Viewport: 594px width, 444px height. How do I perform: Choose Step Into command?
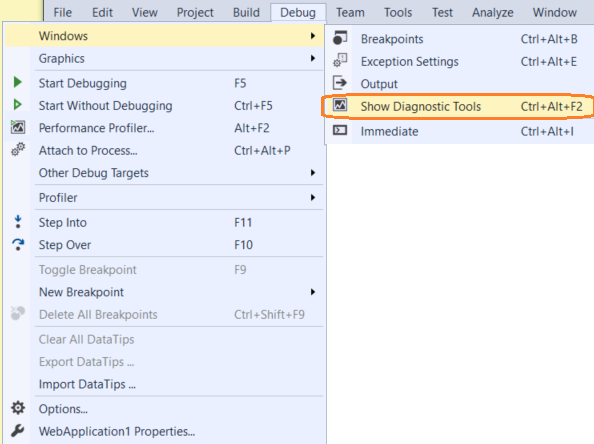pos(164,222)
